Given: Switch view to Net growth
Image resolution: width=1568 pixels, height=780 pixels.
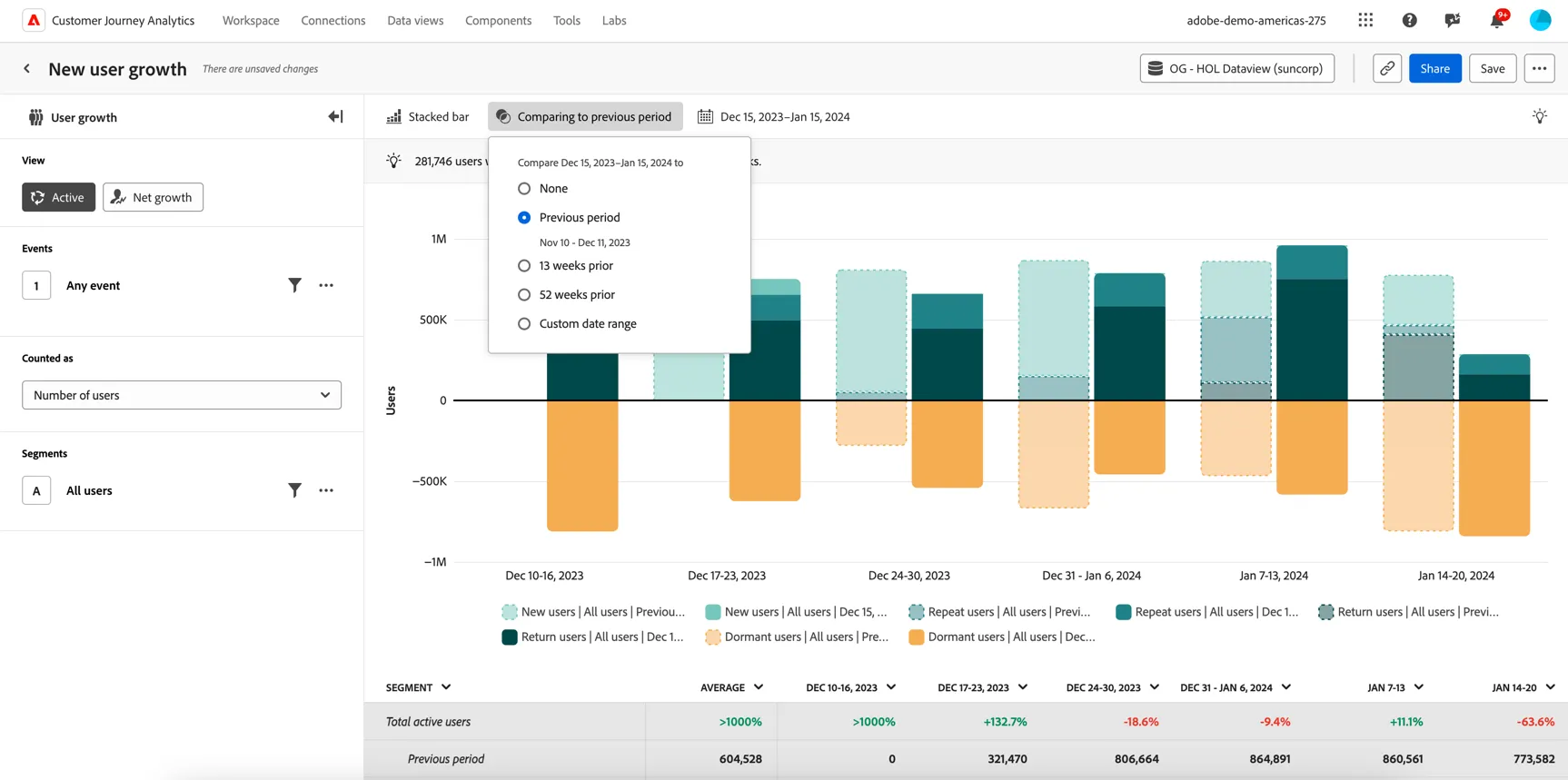Looking at the screenshot, I should tap(153, 197).
